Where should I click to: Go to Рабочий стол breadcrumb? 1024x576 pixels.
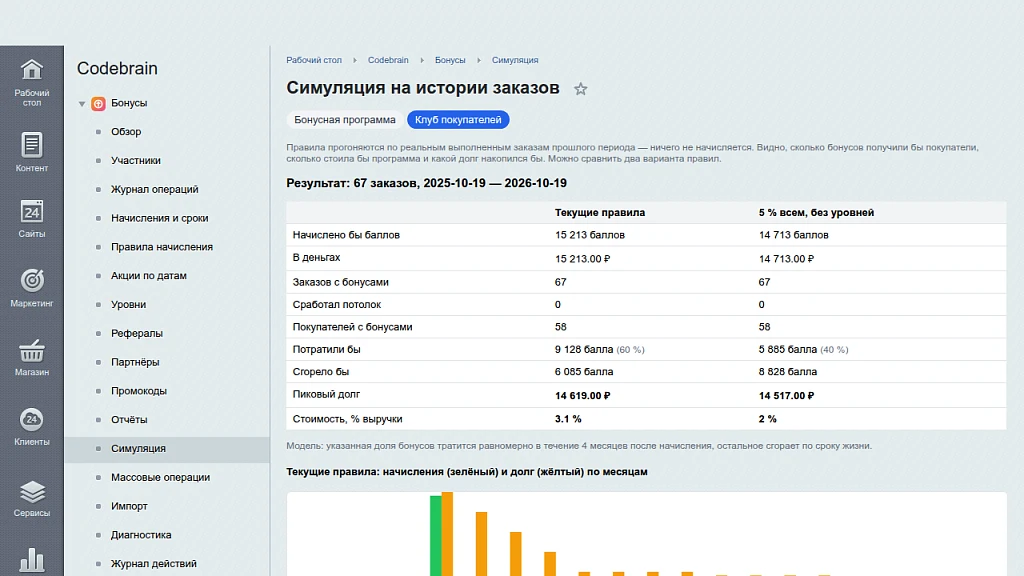[314, 60]
